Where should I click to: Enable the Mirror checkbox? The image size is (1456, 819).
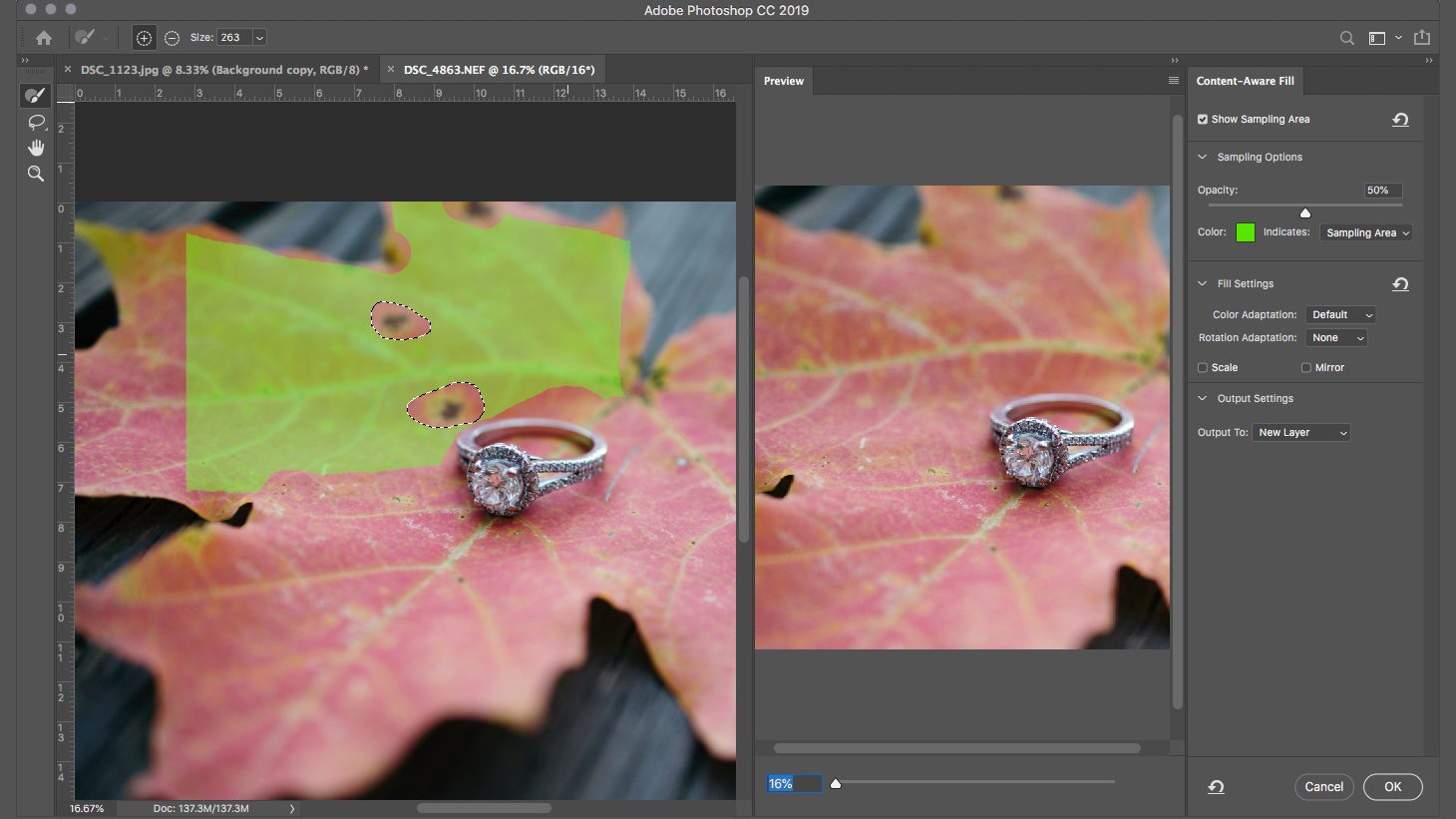(1306, 368)
